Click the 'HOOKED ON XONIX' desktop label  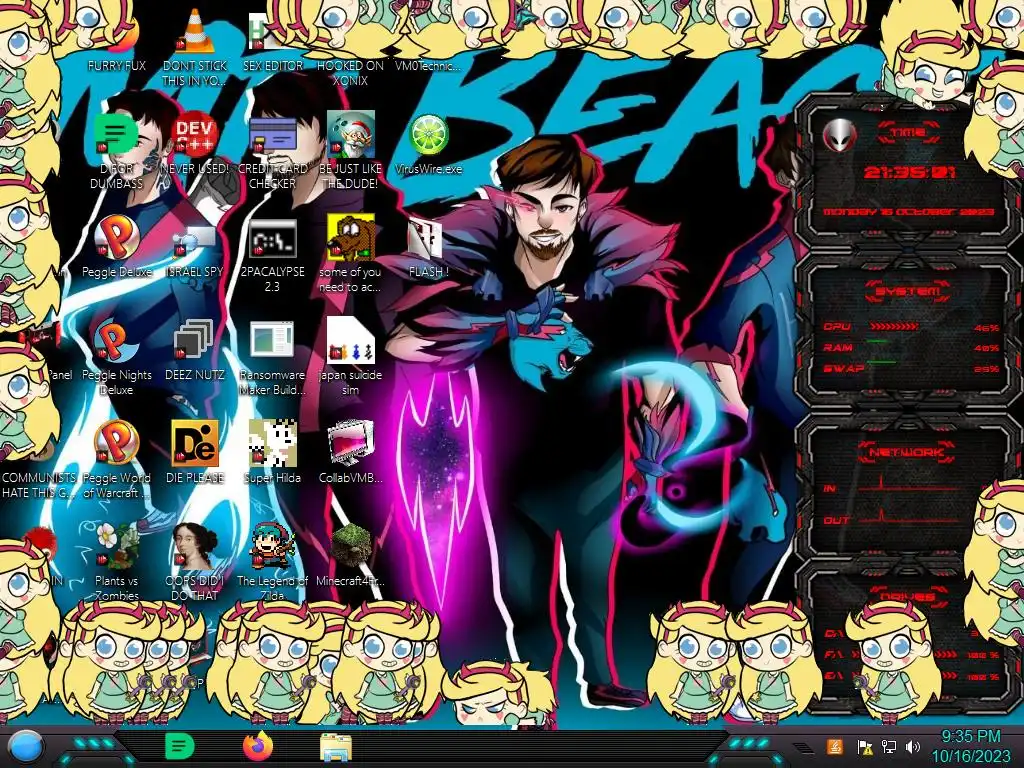coord(350,73)
